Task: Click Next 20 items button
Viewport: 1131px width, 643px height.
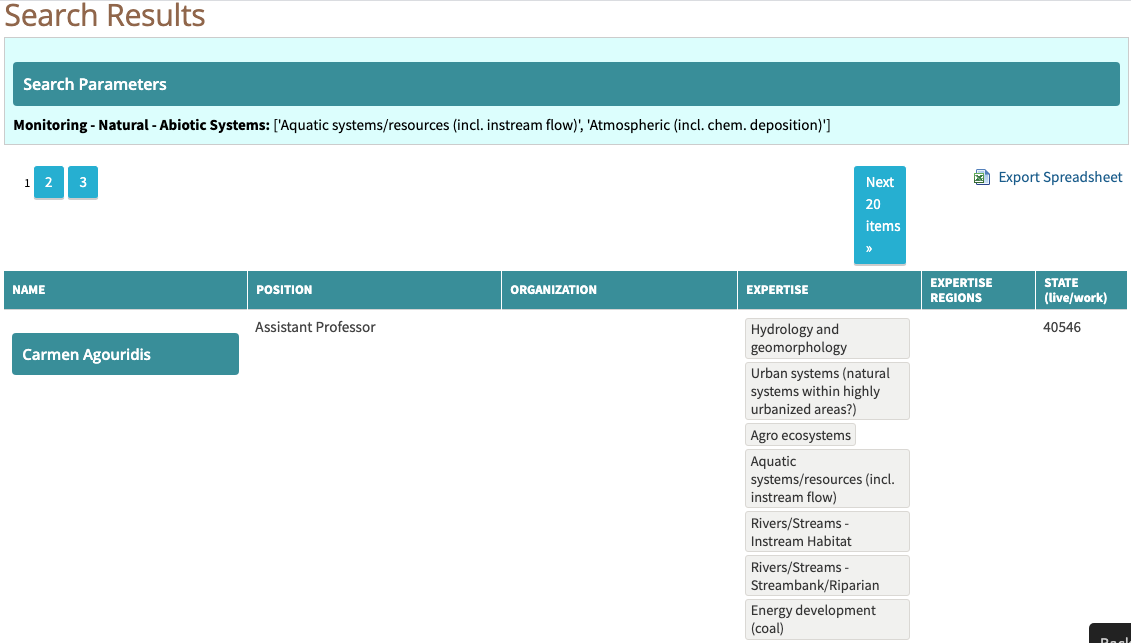Action: pyautogui.click(x=879, y=215)
